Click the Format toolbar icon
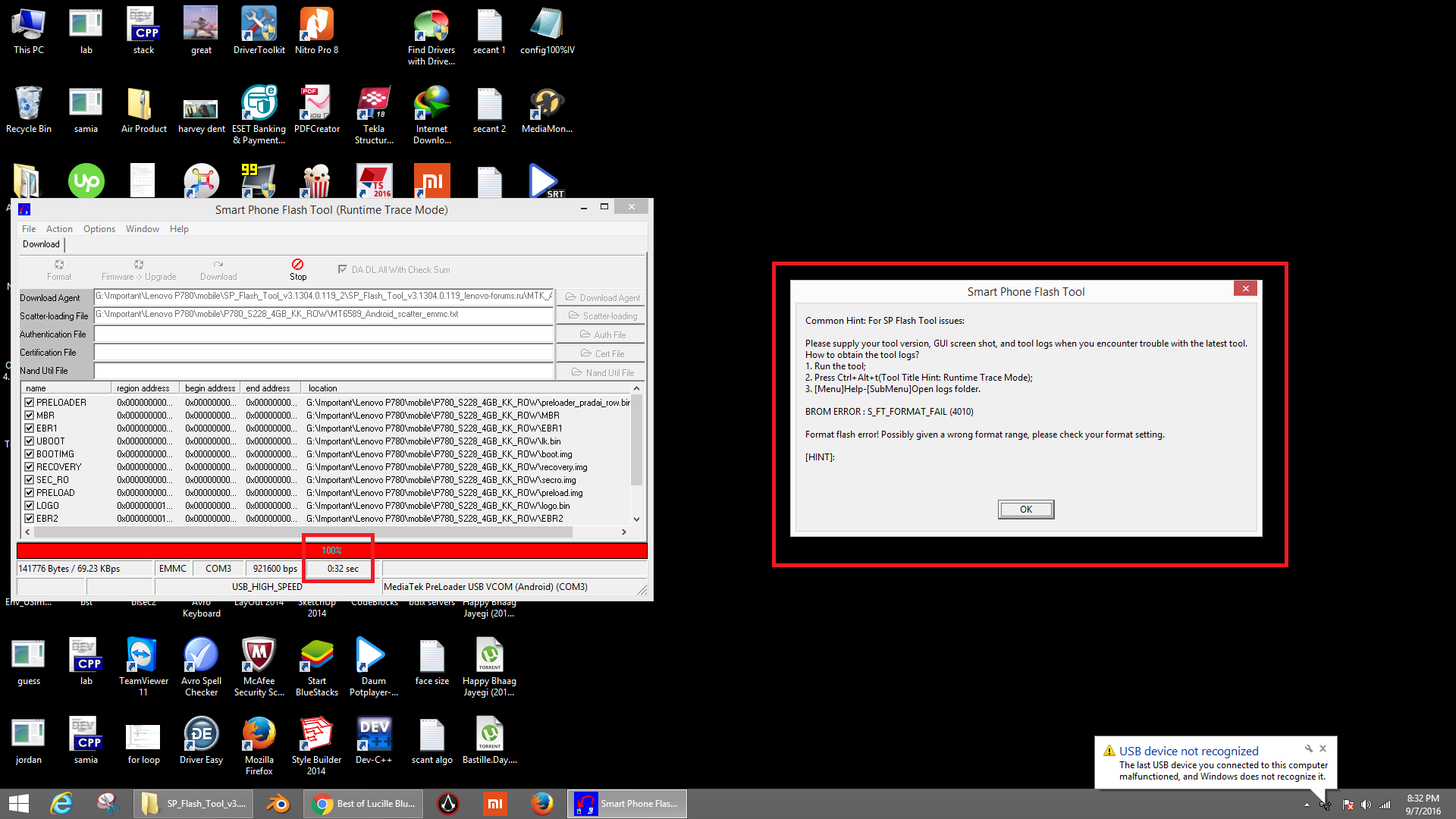 click(x=59, y=270)
